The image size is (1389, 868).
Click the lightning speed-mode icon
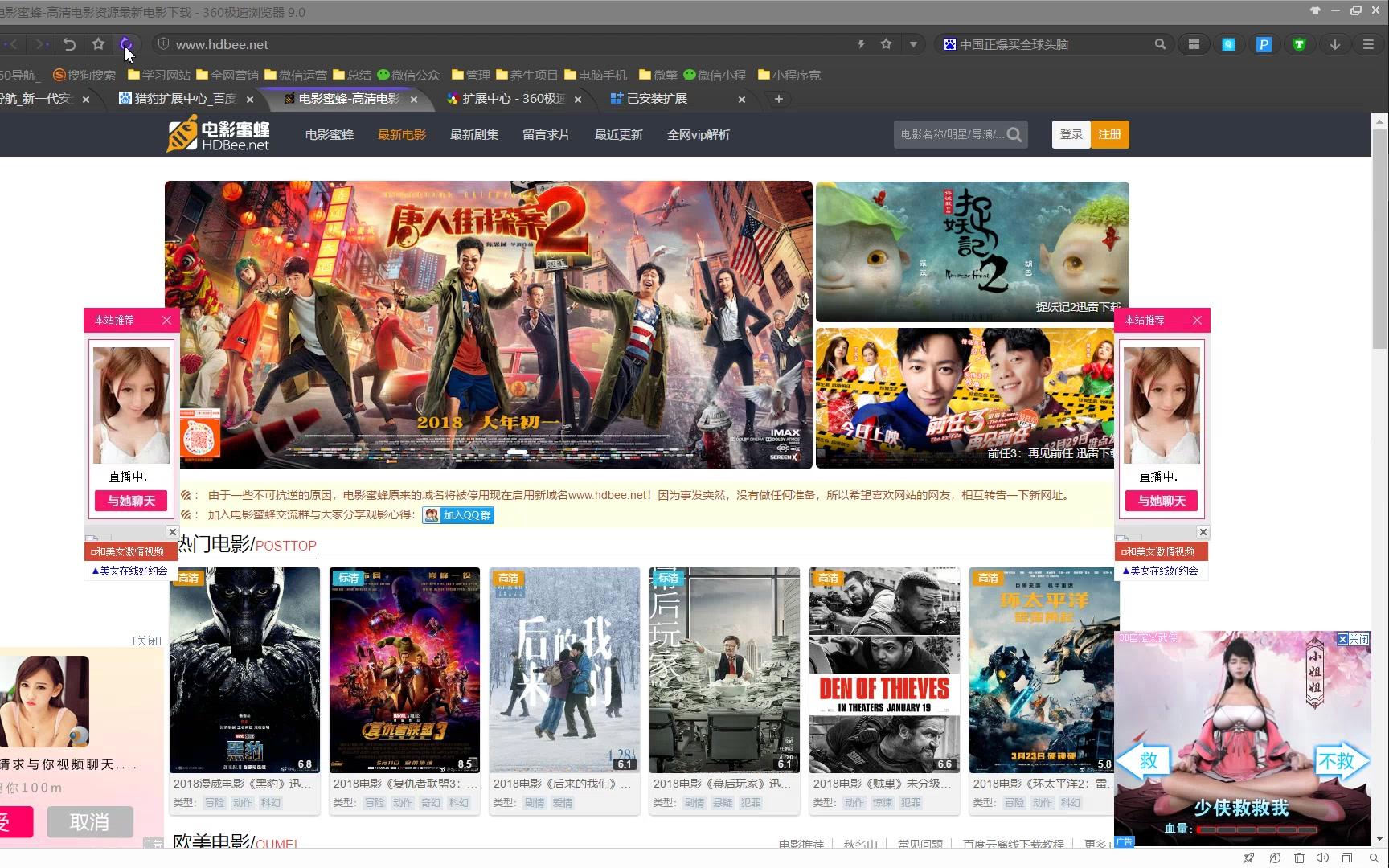861,44
